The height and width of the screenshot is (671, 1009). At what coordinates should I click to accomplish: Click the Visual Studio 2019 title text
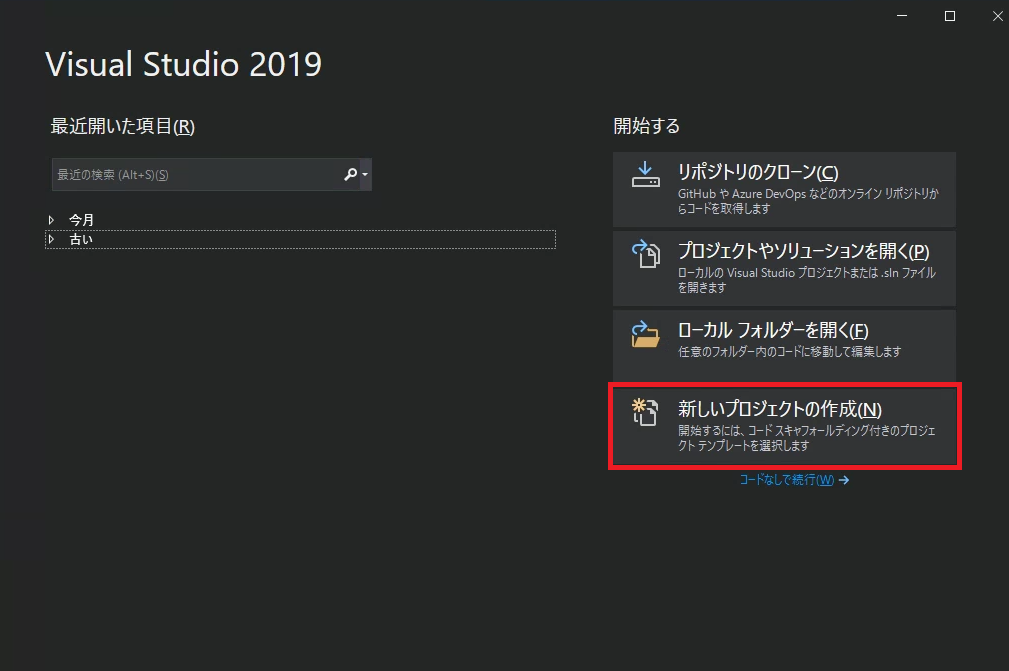pos(183,64)
